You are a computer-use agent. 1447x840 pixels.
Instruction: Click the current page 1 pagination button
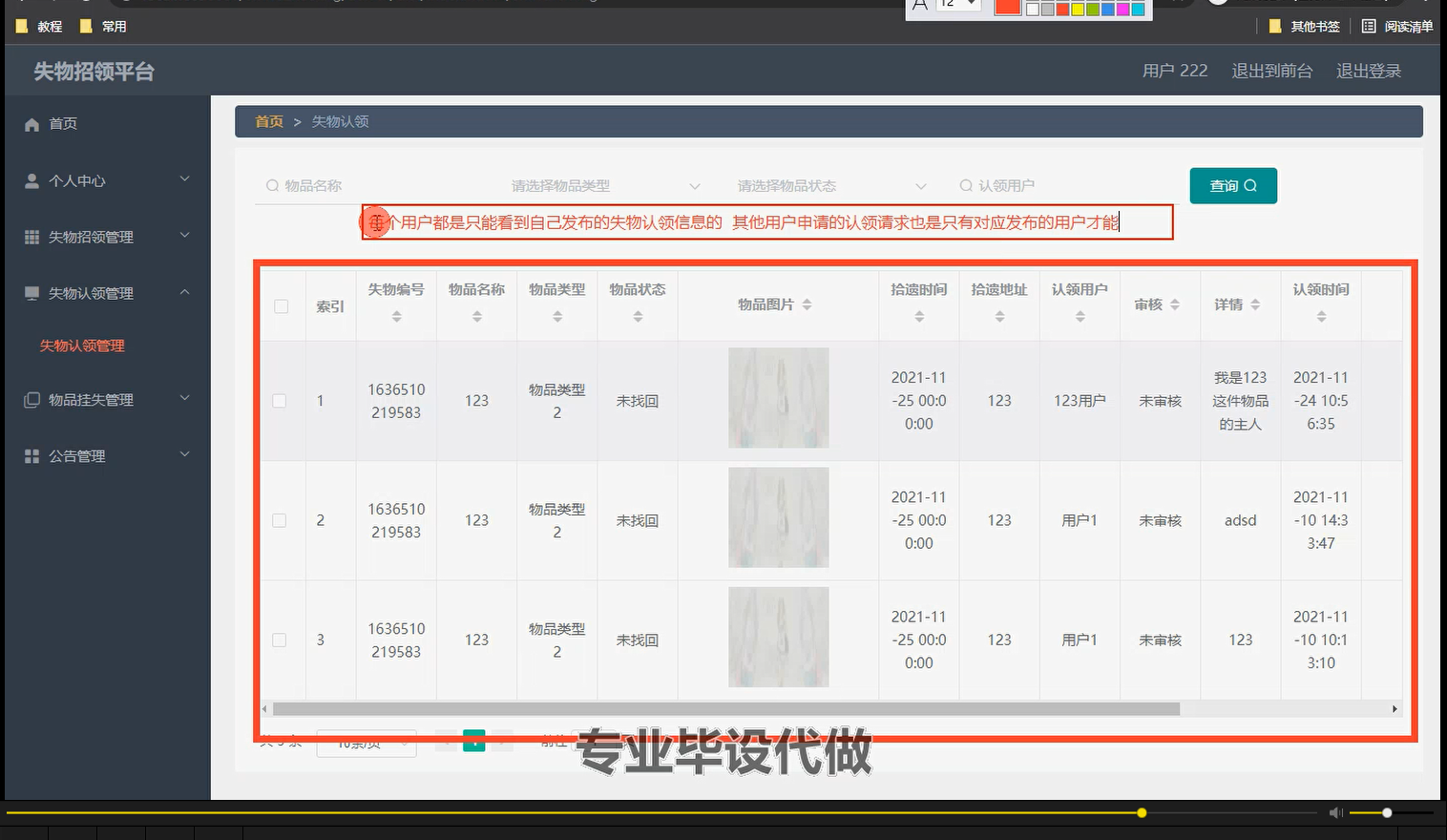coord(474,742)
